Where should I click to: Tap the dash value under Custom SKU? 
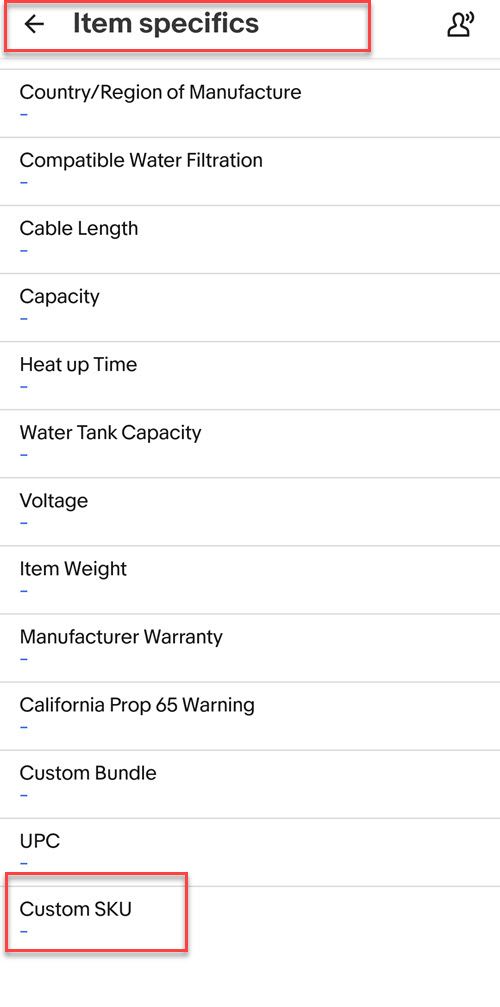click(24, 931)
